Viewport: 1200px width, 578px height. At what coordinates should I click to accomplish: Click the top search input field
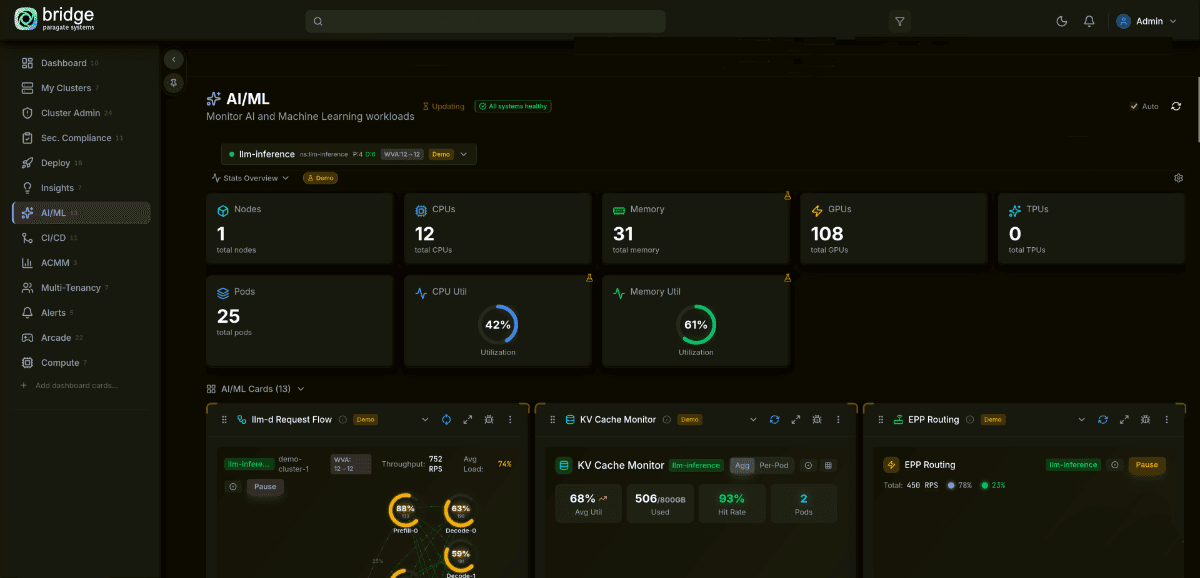tap(485, 21)
